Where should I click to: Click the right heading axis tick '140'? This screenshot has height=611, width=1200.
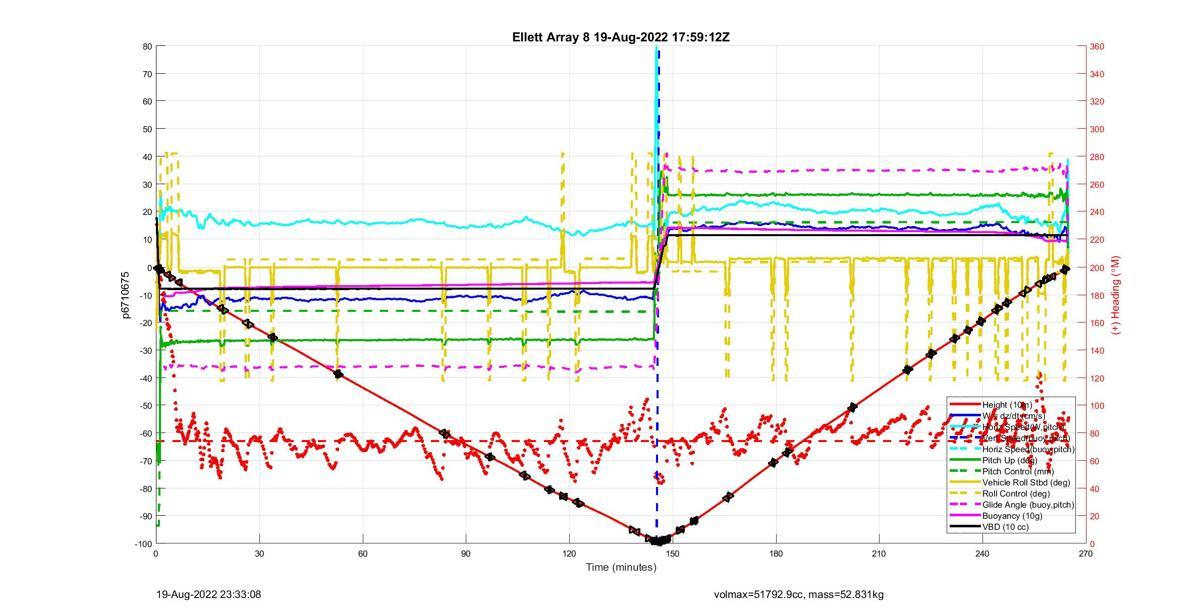tap(1097, 350)
